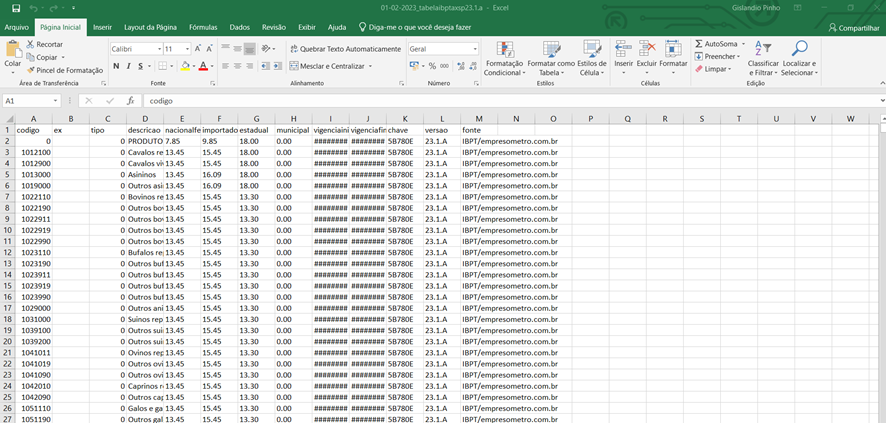Switch to the Fórmulas tab
The image size is (886, 423).
[203, 27]
